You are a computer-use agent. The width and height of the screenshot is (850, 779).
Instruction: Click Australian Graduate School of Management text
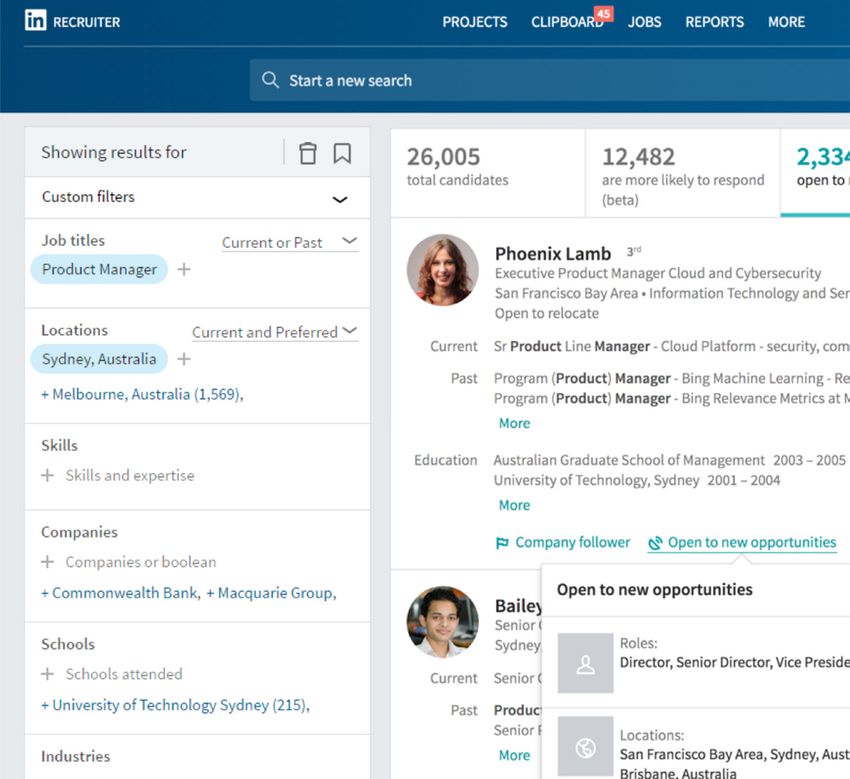point(629,460)
